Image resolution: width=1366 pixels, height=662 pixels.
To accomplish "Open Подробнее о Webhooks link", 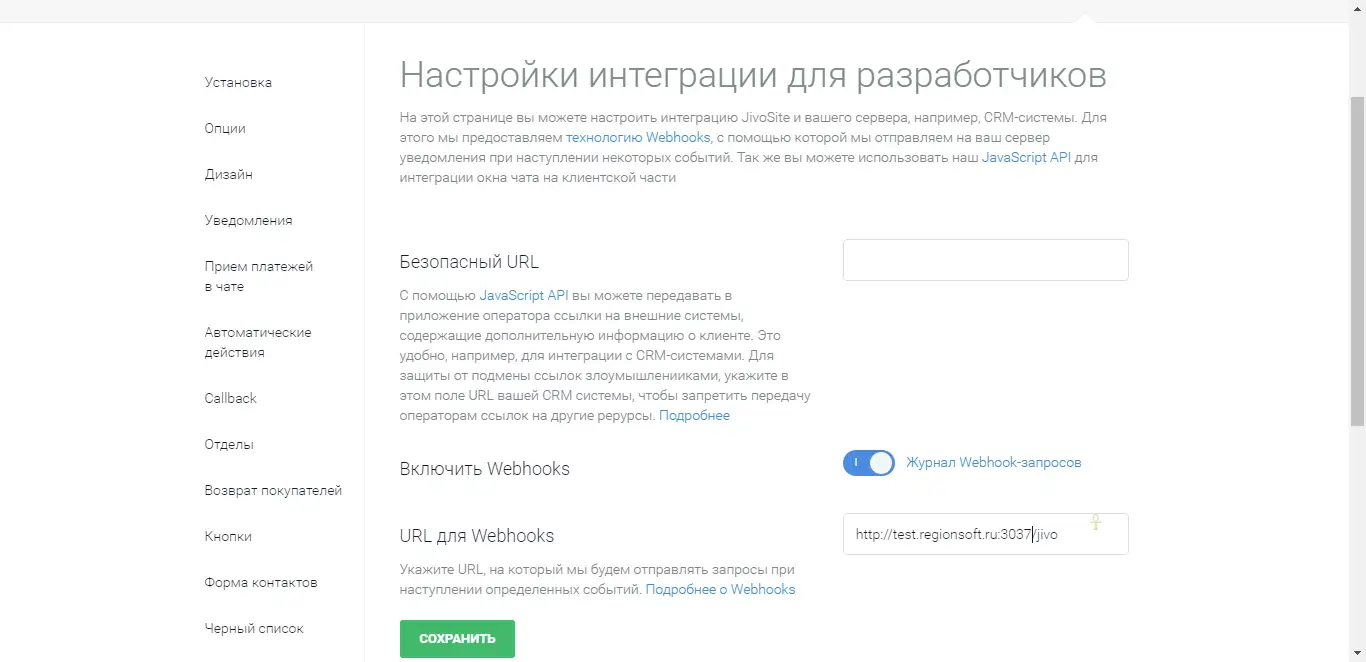I will 720,590.
